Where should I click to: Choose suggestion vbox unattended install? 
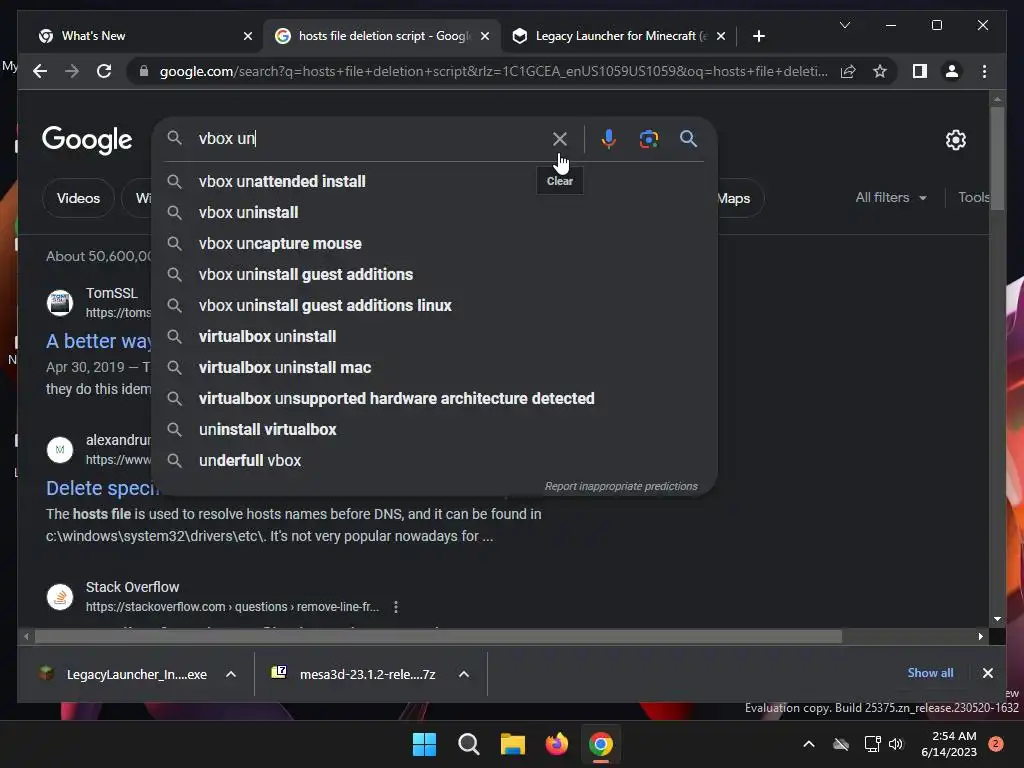pos(434,182)
